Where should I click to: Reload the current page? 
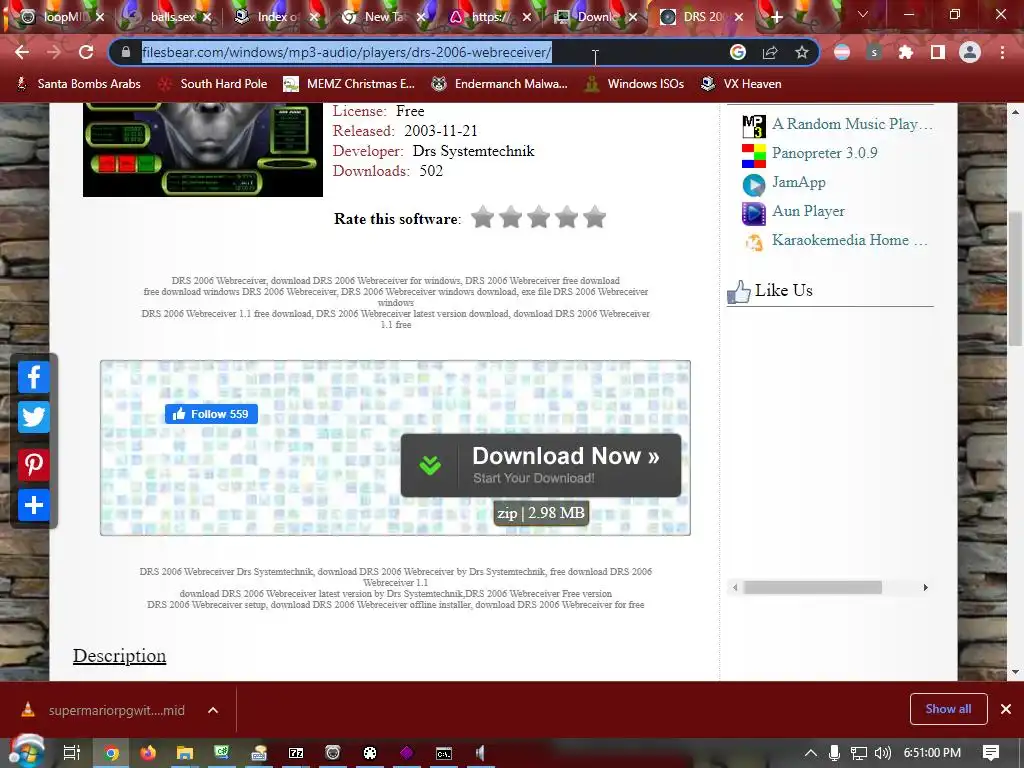pos(86,52)
